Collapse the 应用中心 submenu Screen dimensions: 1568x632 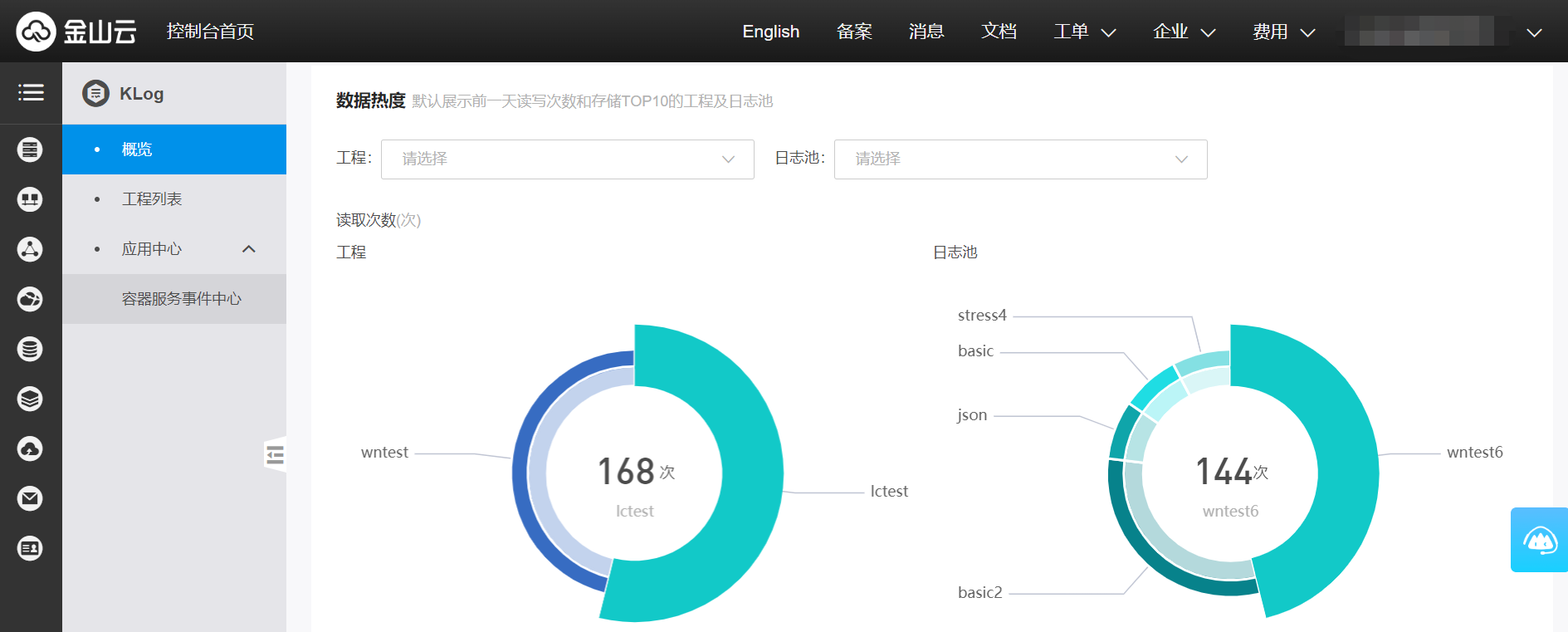248,249
